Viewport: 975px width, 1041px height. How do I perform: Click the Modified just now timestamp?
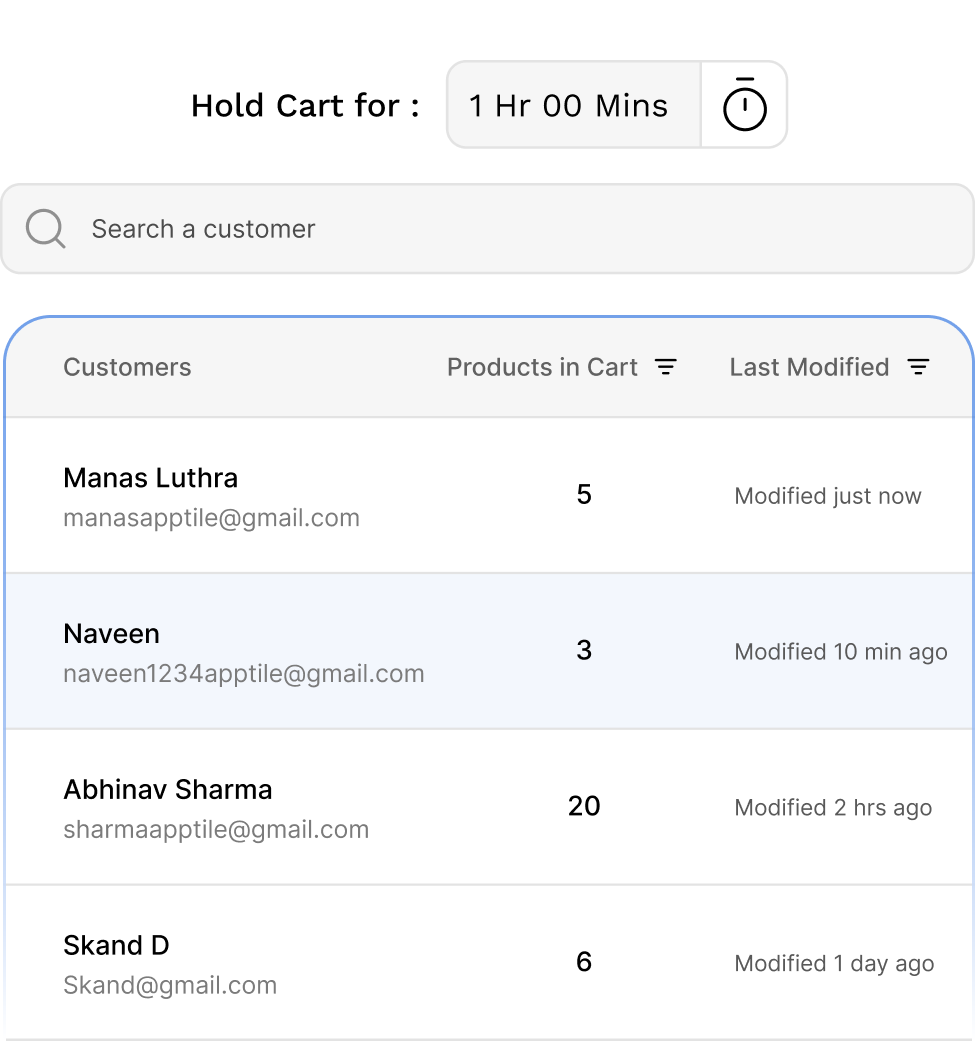828,496
